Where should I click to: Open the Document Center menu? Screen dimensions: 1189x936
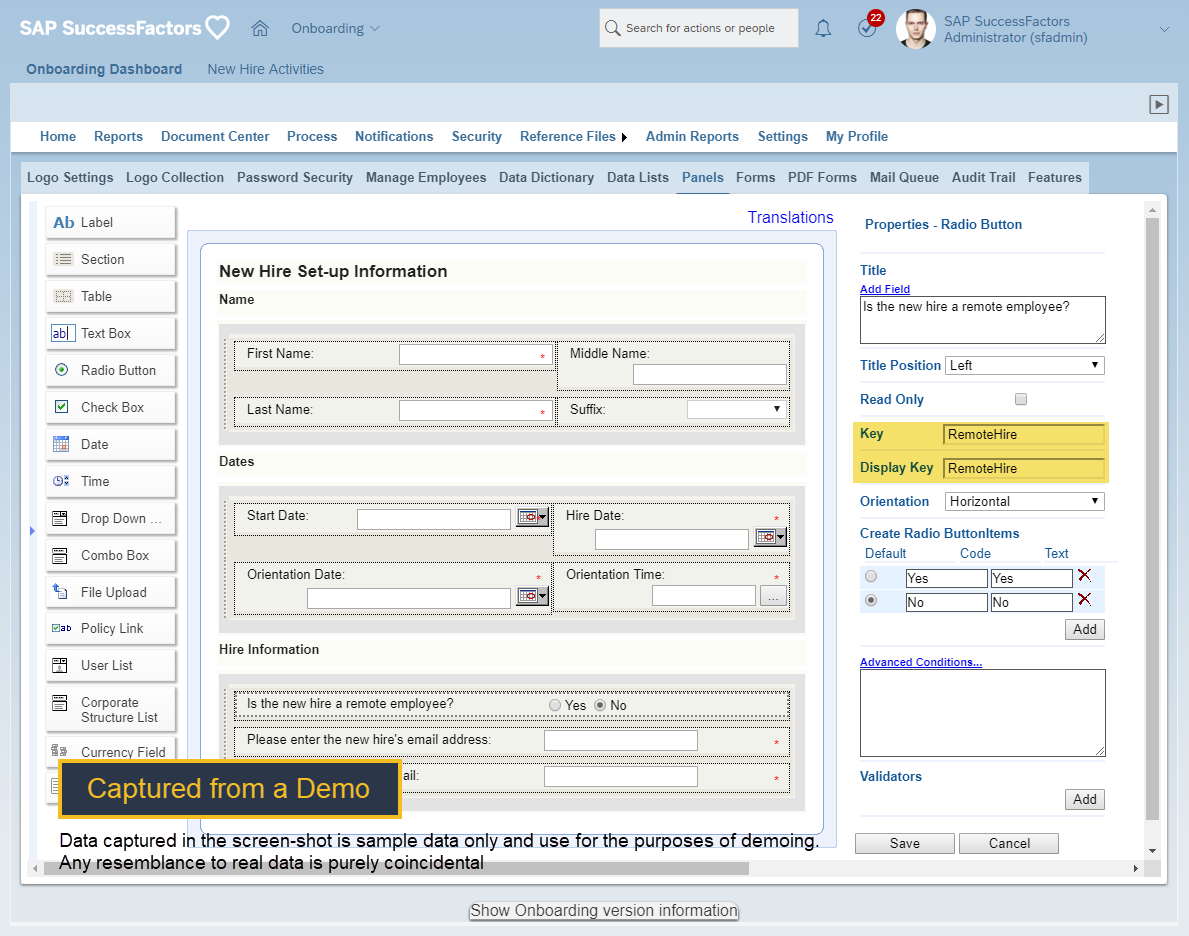[x=215, y=137]
